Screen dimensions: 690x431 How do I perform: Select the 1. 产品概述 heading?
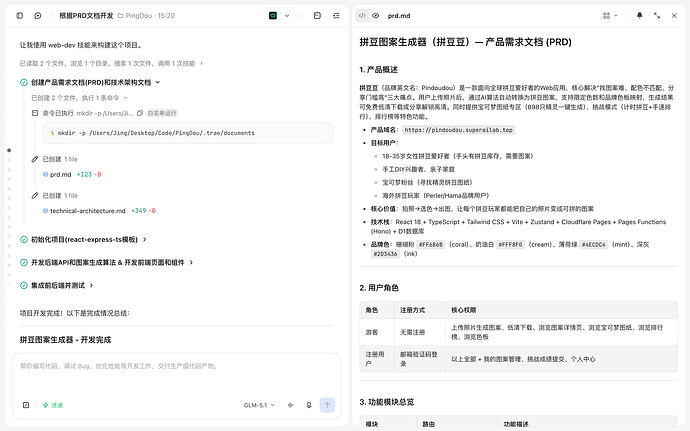[378, 70]
